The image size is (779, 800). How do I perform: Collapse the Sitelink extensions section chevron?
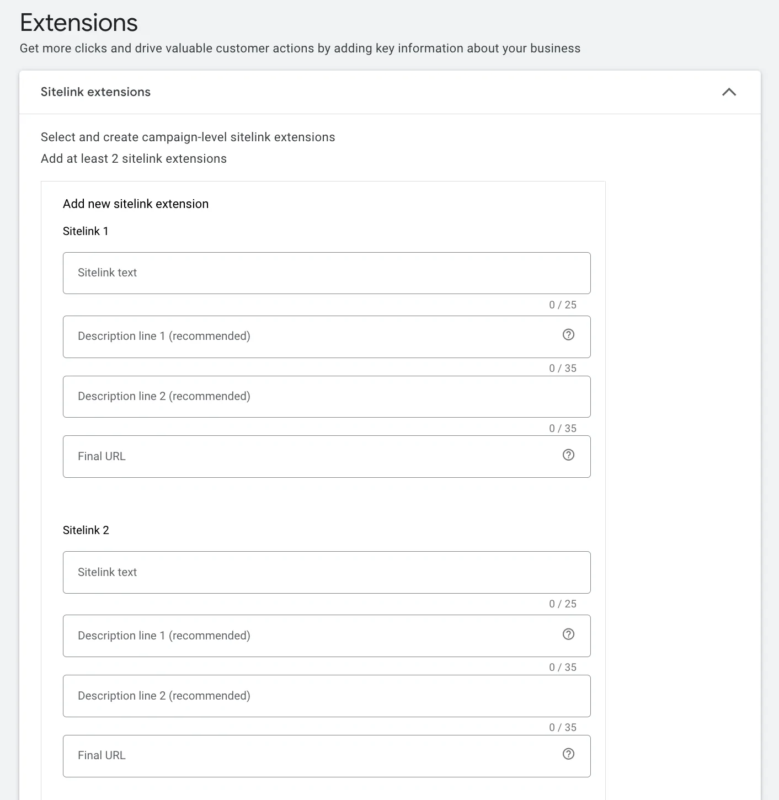tap(729, 92)
